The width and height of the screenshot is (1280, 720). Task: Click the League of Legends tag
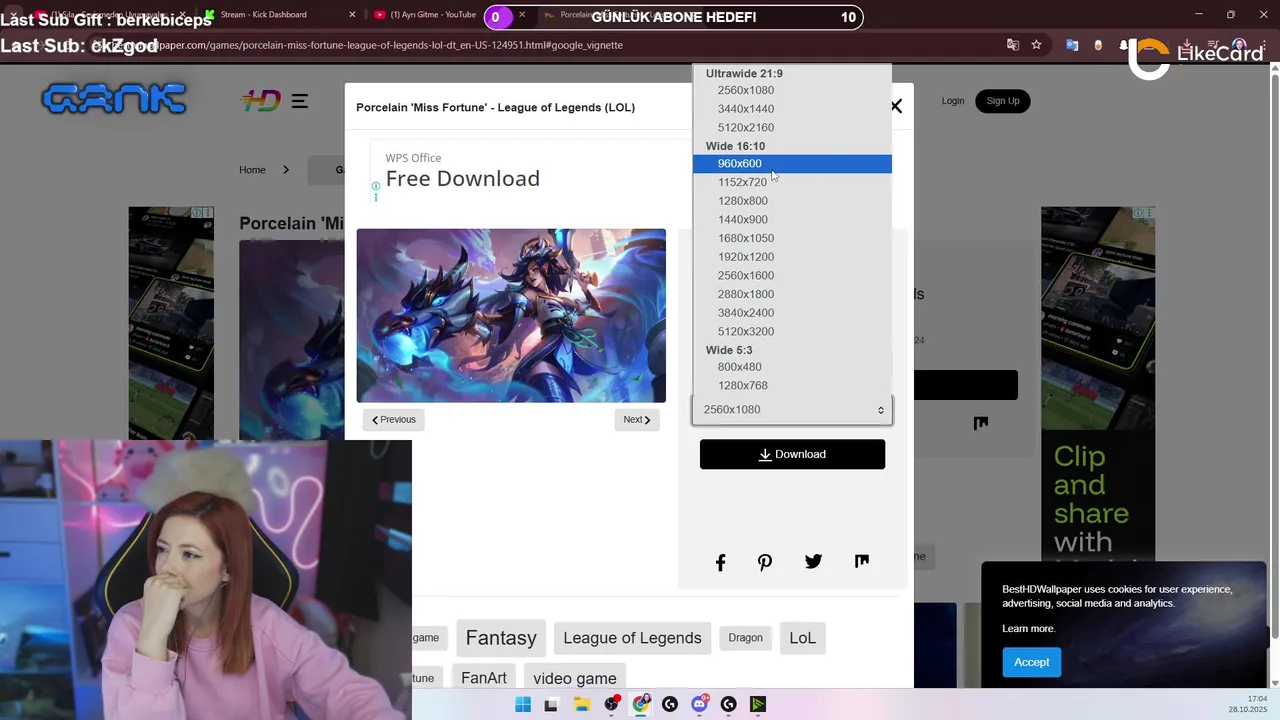click(x=632, y=638)
